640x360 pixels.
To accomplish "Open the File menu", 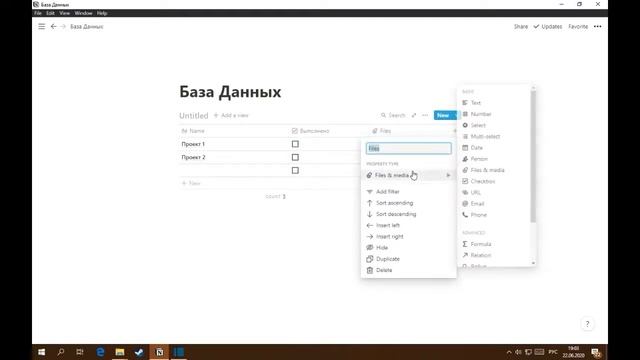I will tap(38, 13).
